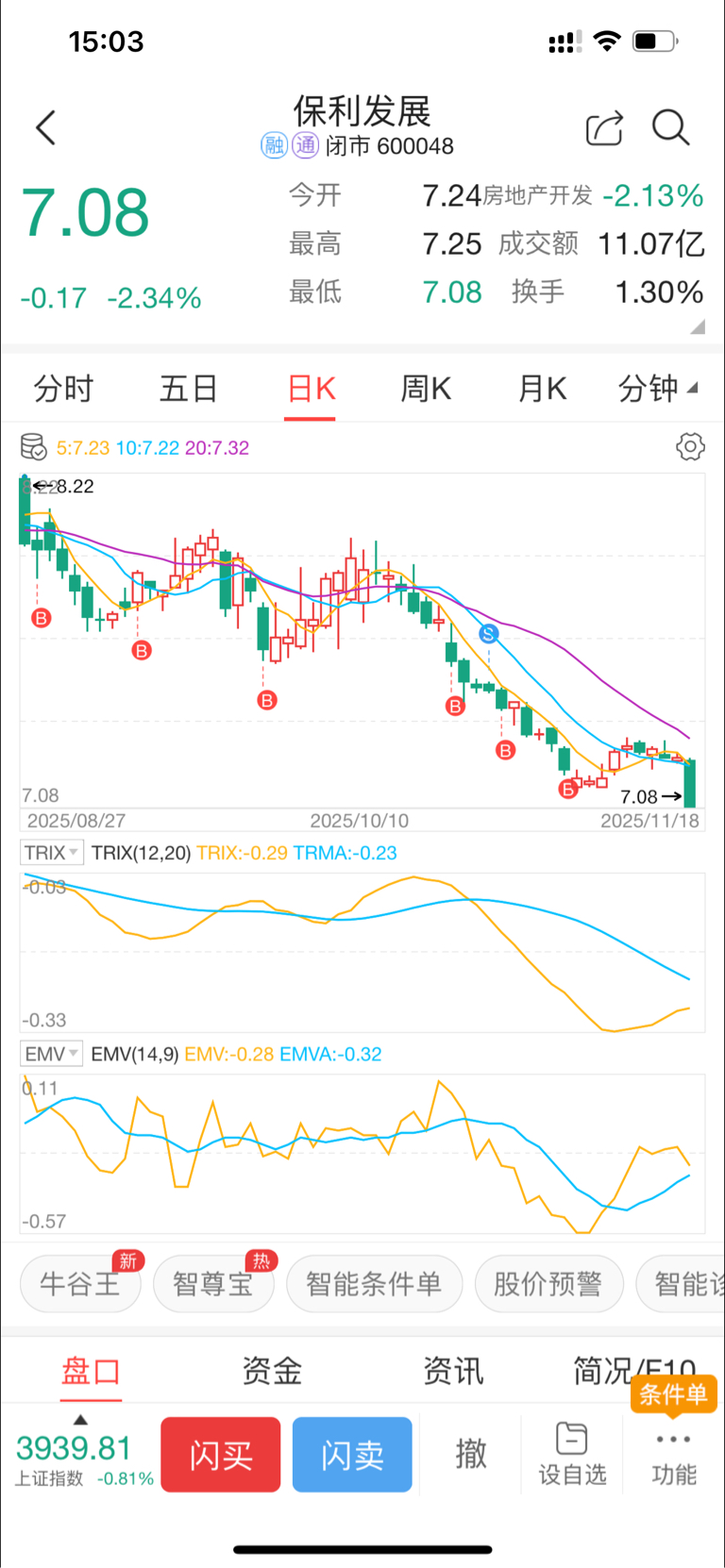Tap the back arrow icon

[45, 127]
